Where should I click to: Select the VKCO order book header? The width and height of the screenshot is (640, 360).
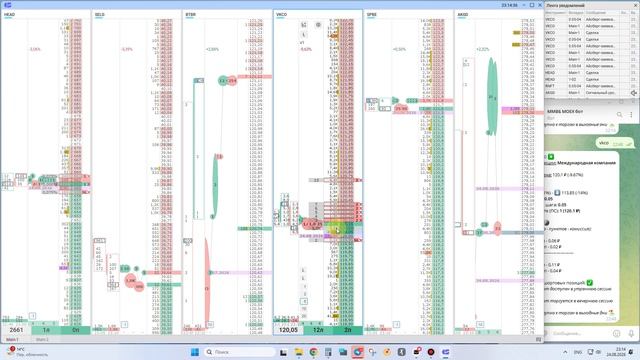(281, 15)
